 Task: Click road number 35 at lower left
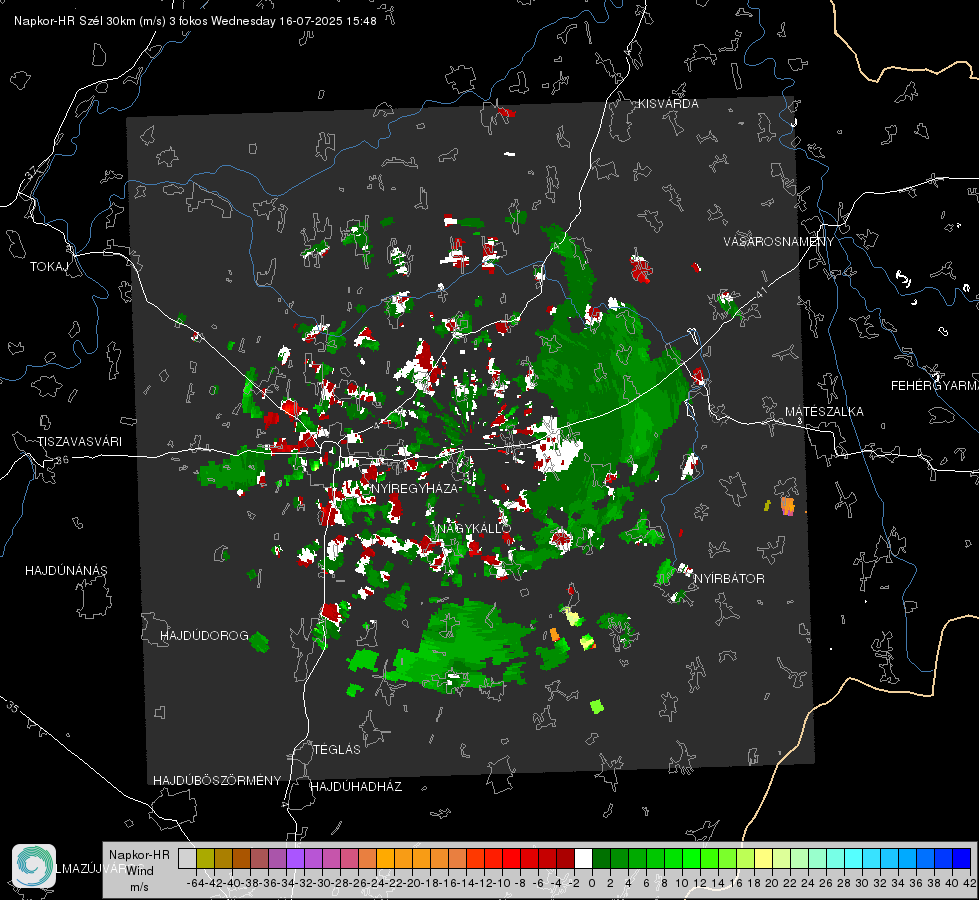point(13,706)
